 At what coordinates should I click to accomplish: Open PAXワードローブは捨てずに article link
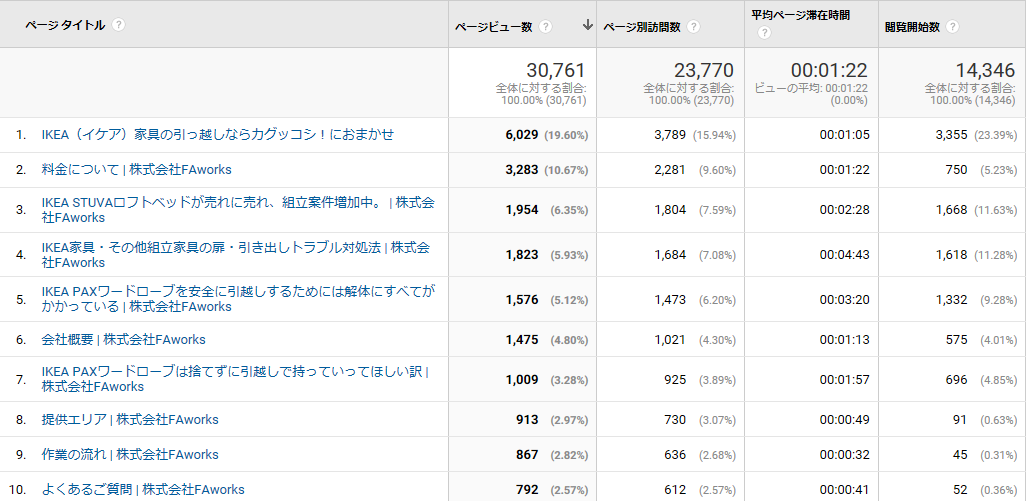click(235, 379)
